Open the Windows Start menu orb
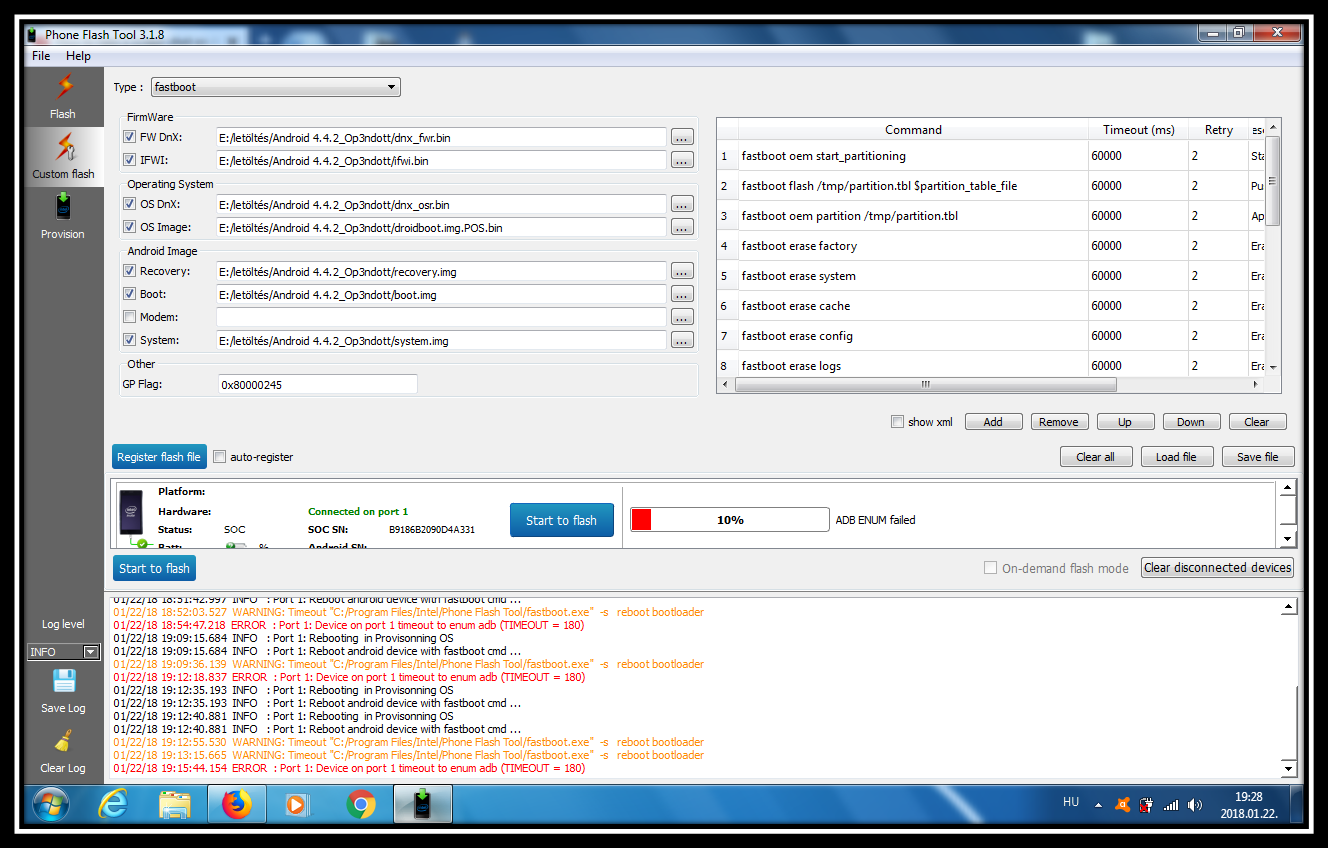Screen dimensions: 1328x848 (51, 804)
